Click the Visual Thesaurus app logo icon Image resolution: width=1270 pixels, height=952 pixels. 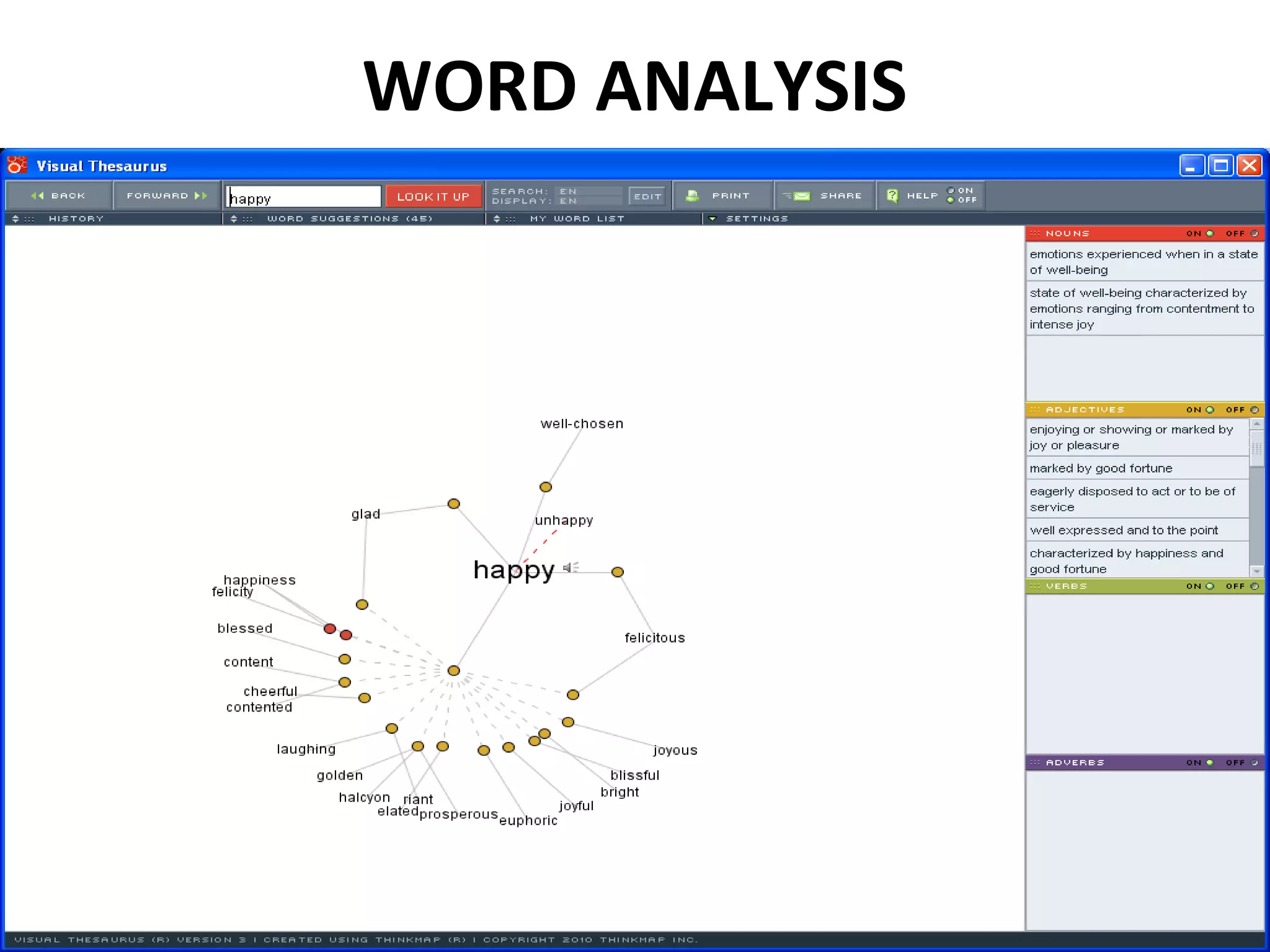(x=17, y=165)
